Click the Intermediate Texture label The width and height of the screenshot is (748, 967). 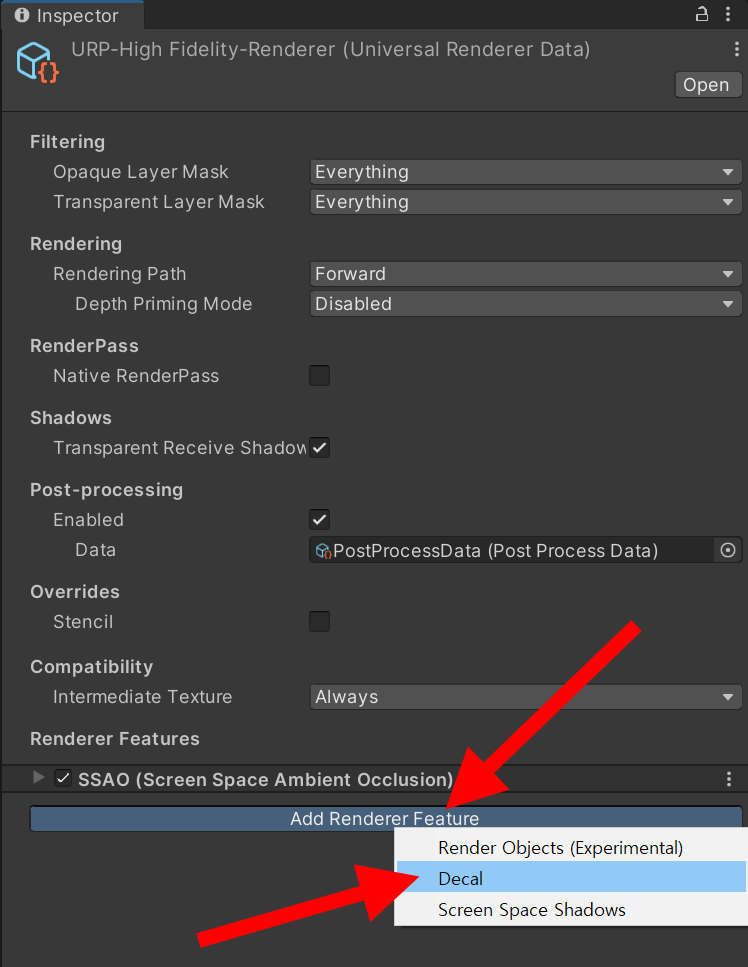point(142,697)
